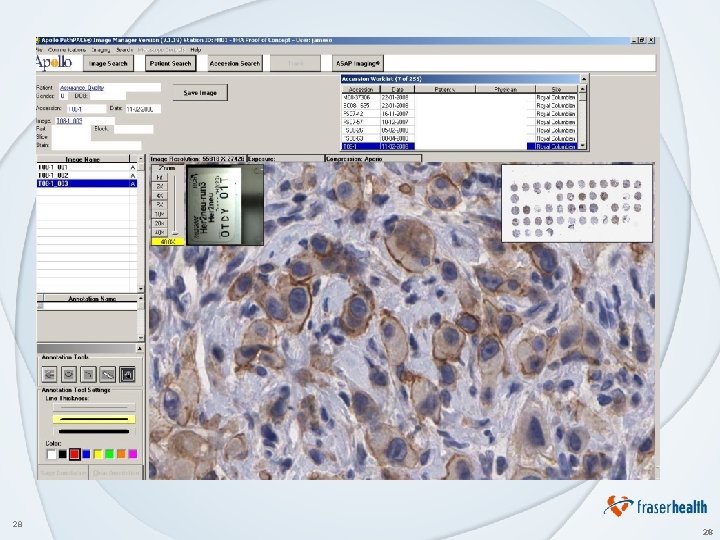Click the slide label thumbnail

225,205
